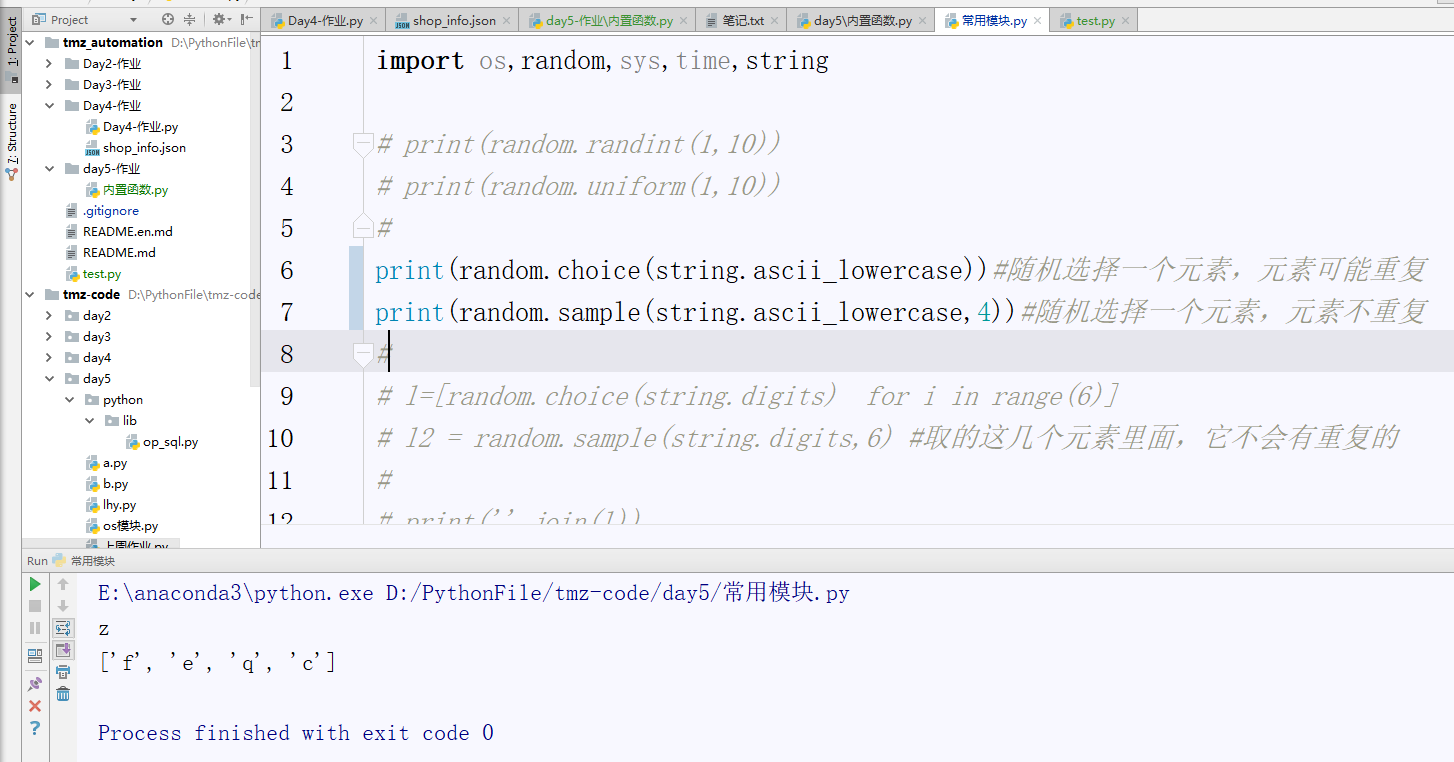Switch to the Day4-作业.py editor tab

pos(325,20)
